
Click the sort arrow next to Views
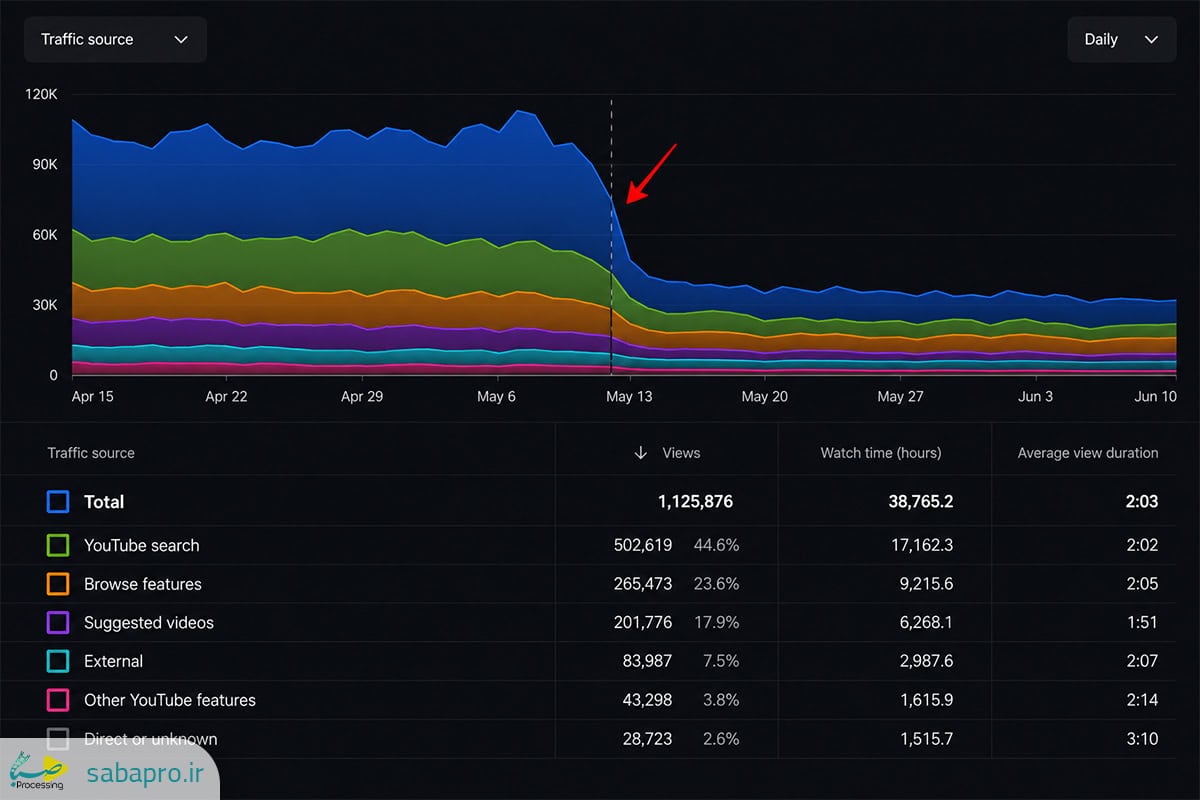click(640, 453)
